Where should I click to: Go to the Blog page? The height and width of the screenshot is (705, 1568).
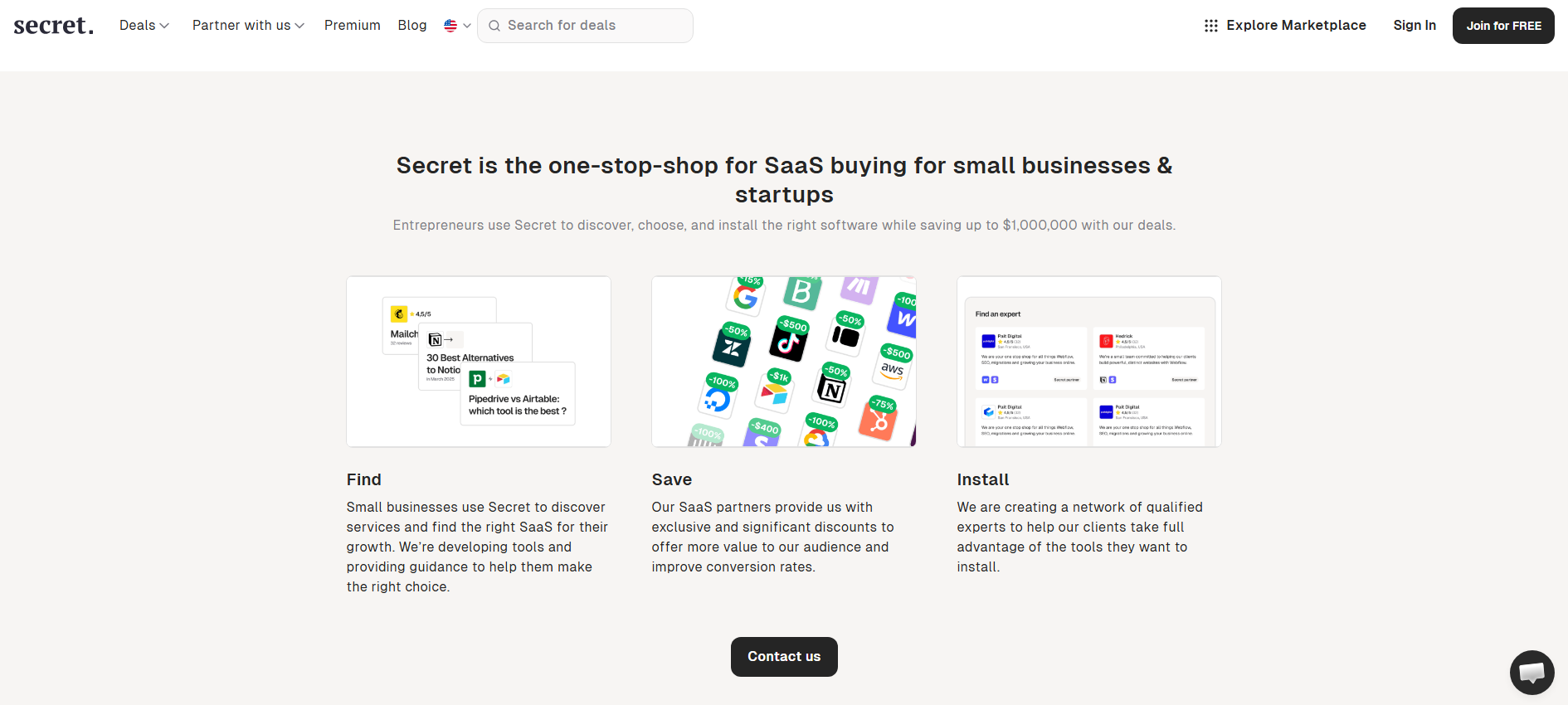point(412,26)
